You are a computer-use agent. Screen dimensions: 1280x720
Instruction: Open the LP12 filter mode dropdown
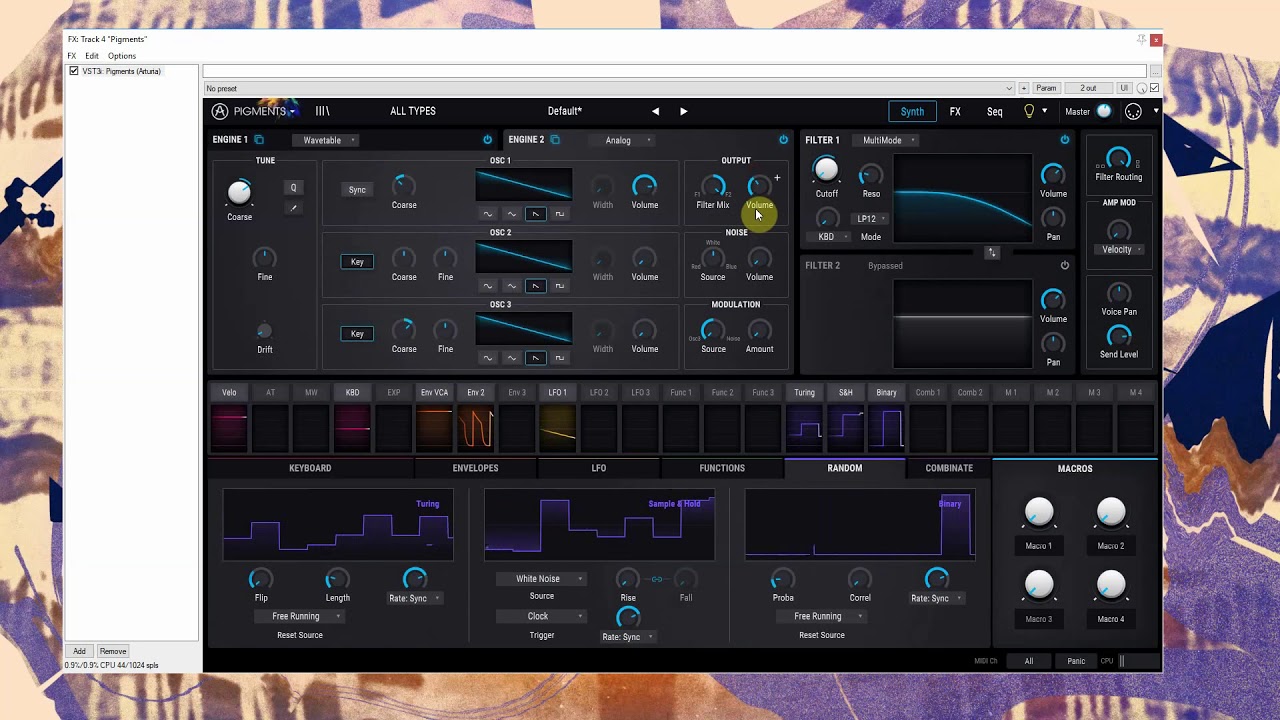pyautogui.click(x=871, y=218)
